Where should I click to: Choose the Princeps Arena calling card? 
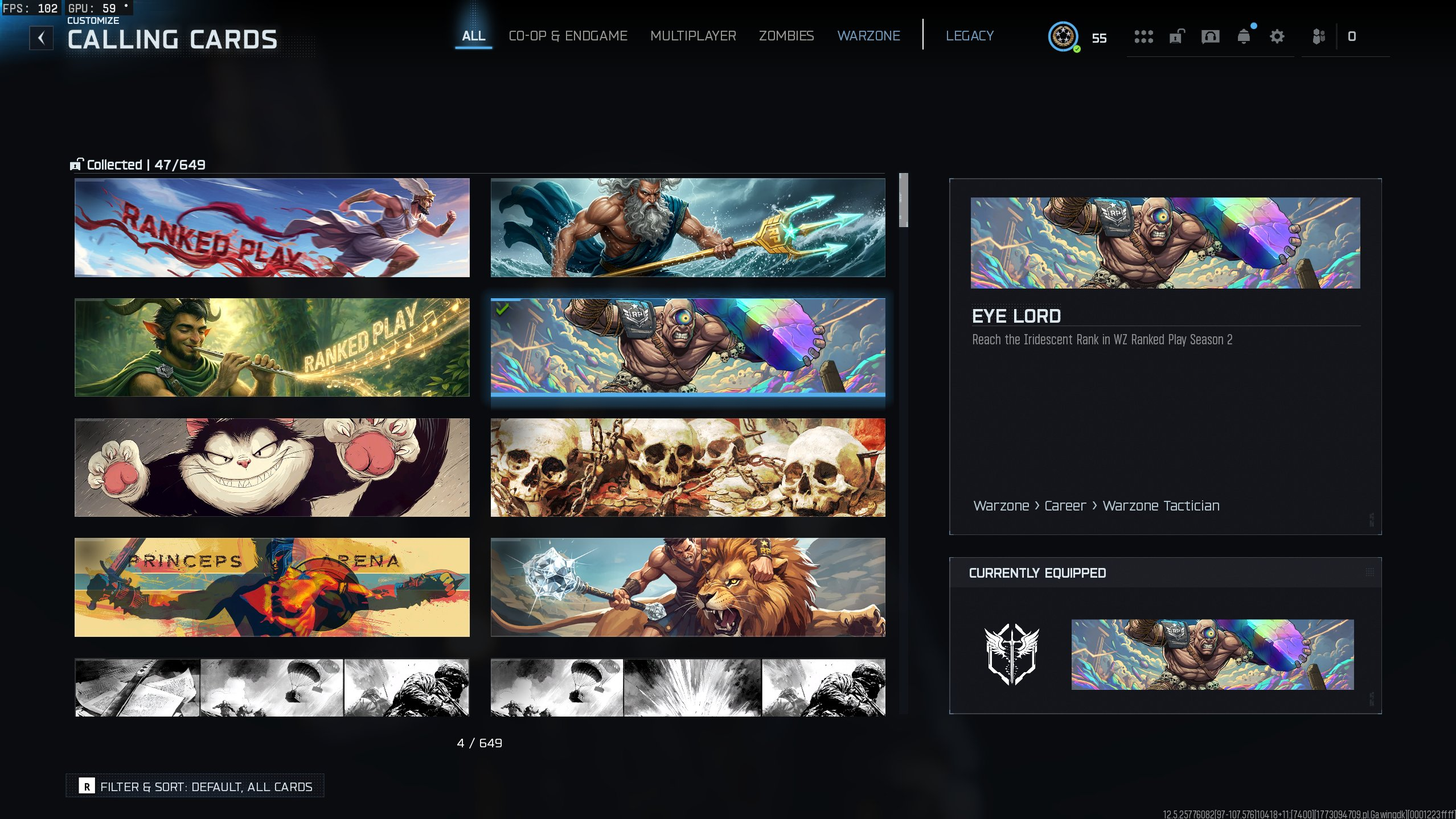tap(272, 587)
